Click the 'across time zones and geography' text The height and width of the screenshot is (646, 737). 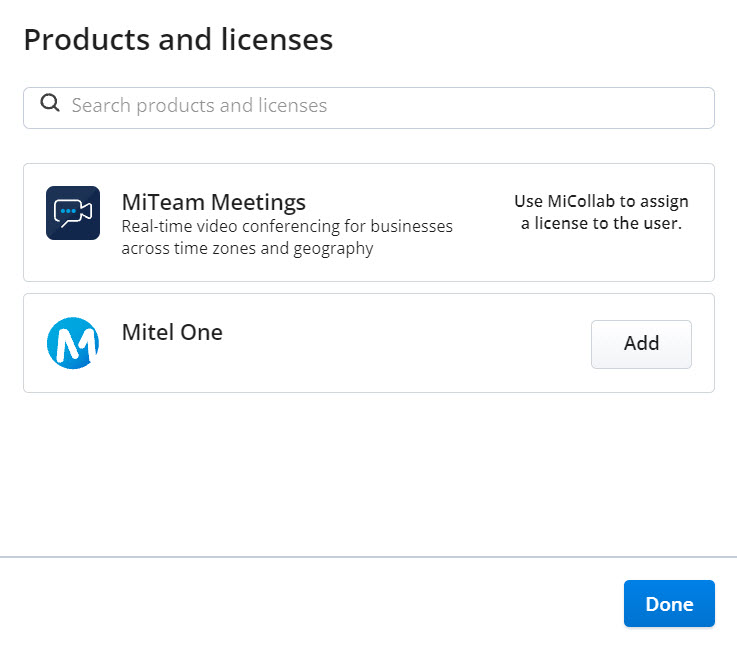click(x=247, y=248)
